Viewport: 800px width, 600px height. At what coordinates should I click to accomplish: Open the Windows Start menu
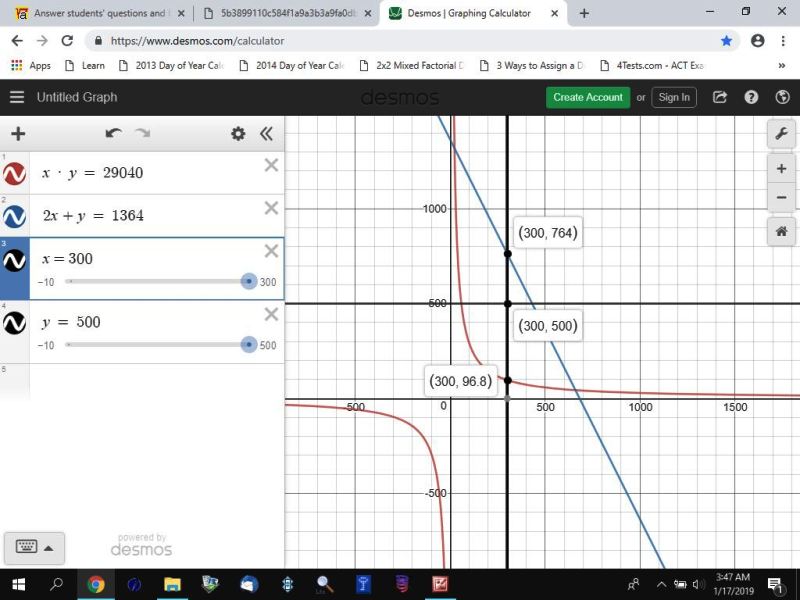coord(18,584)
